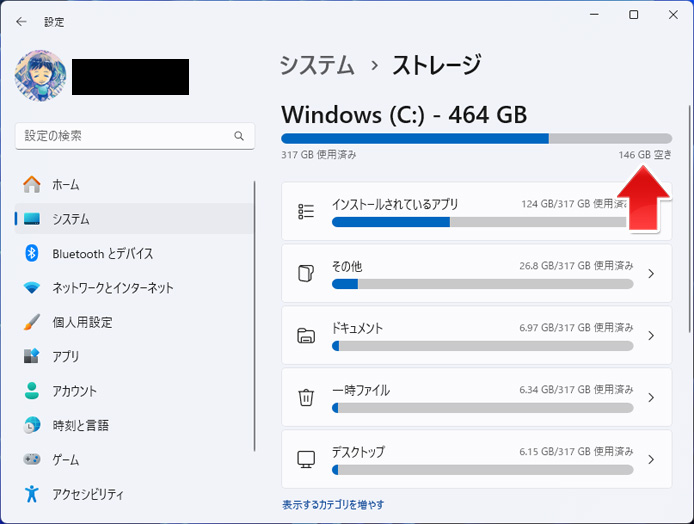Click システム breadcrumb in the header
The height and width of the screenshot is (524, 694).
[317, 66]
